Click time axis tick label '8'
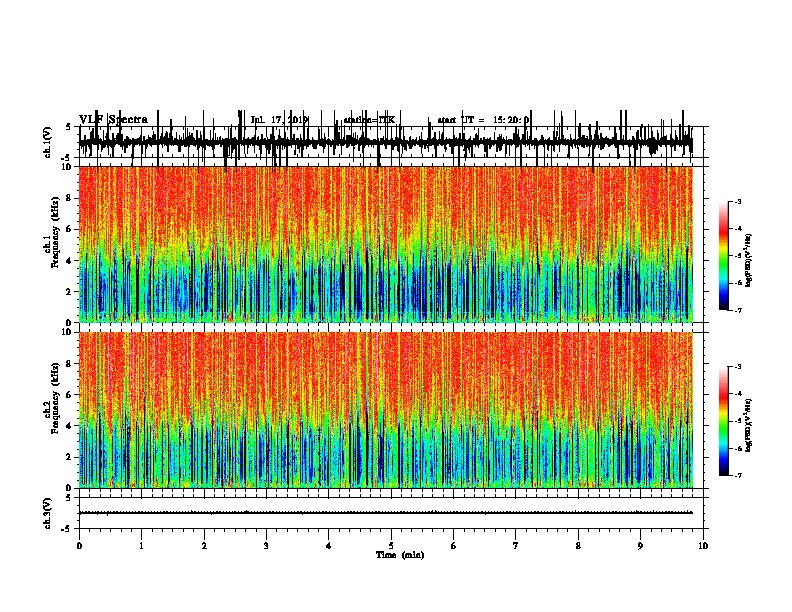 (x=578, y=546)
